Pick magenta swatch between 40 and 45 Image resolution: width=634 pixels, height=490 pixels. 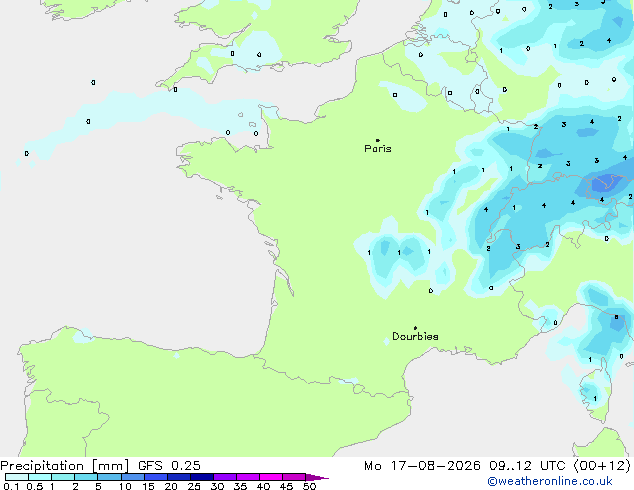pos(271,477)
